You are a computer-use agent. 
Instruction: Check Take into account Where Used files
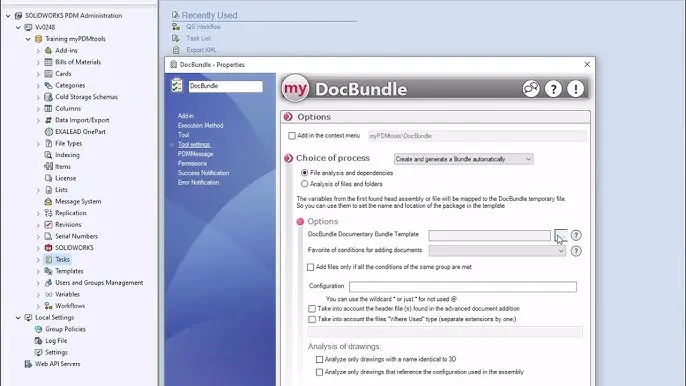pyautogui.click(x=312, y=319)
